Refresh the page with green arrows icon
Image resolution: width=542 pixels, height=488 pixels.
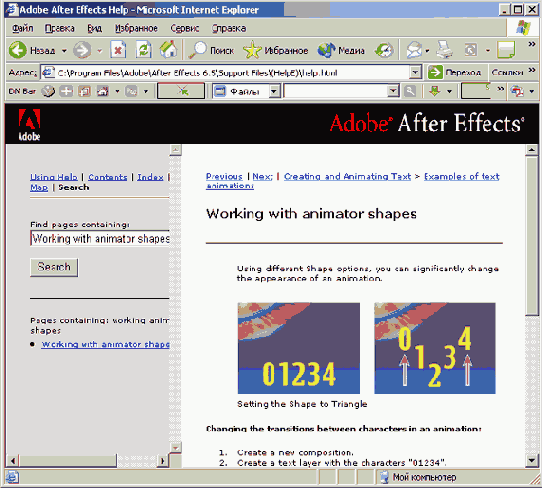[143, 50]
